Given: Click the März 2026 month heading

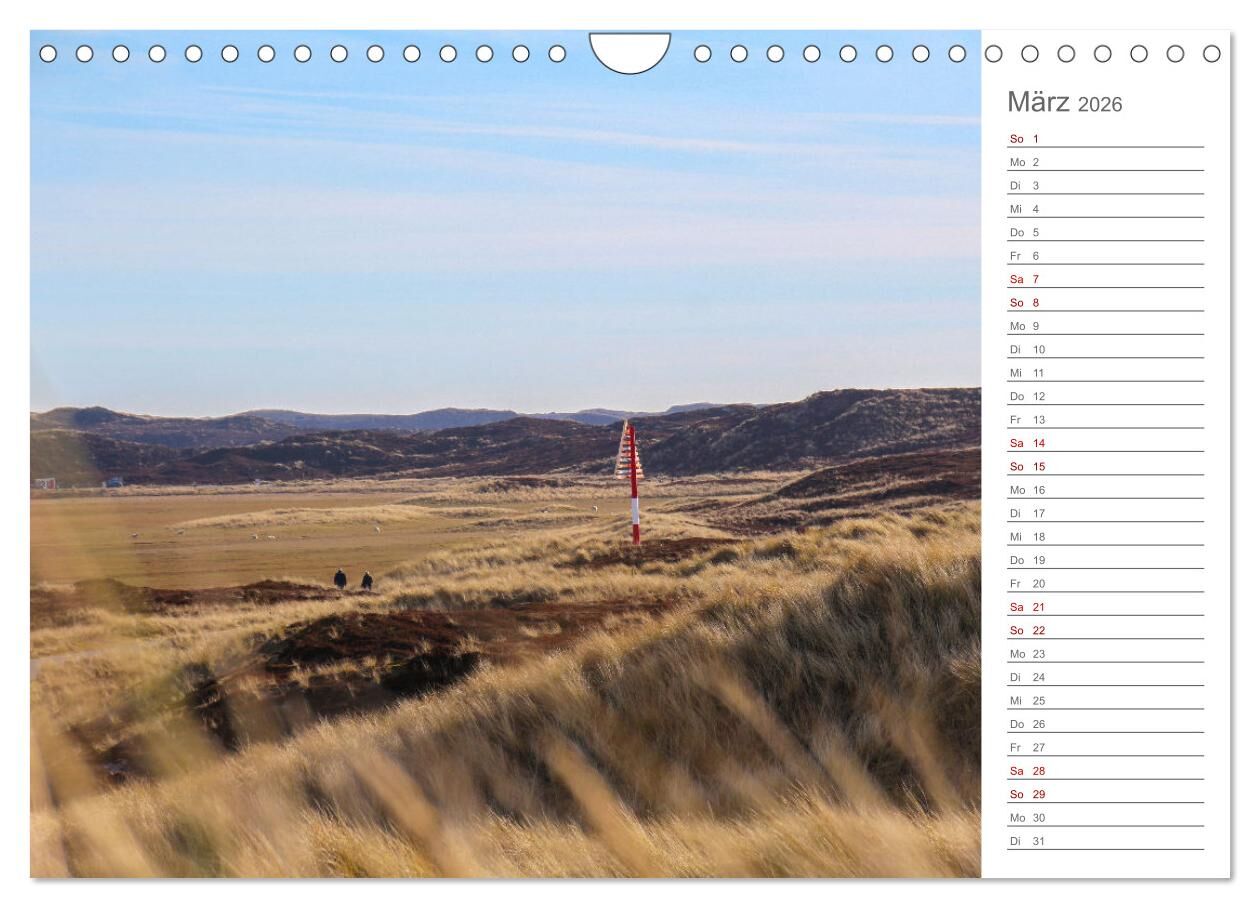Looking at the screenshot, I should point(1064,102).
